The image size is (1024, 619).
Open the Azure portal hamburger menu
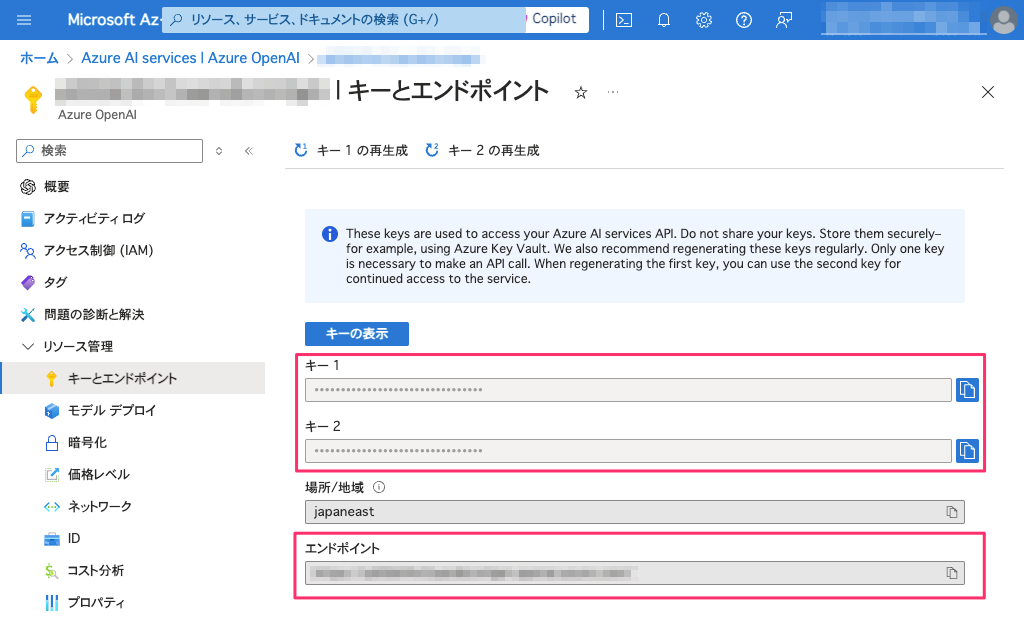point(24,20)
